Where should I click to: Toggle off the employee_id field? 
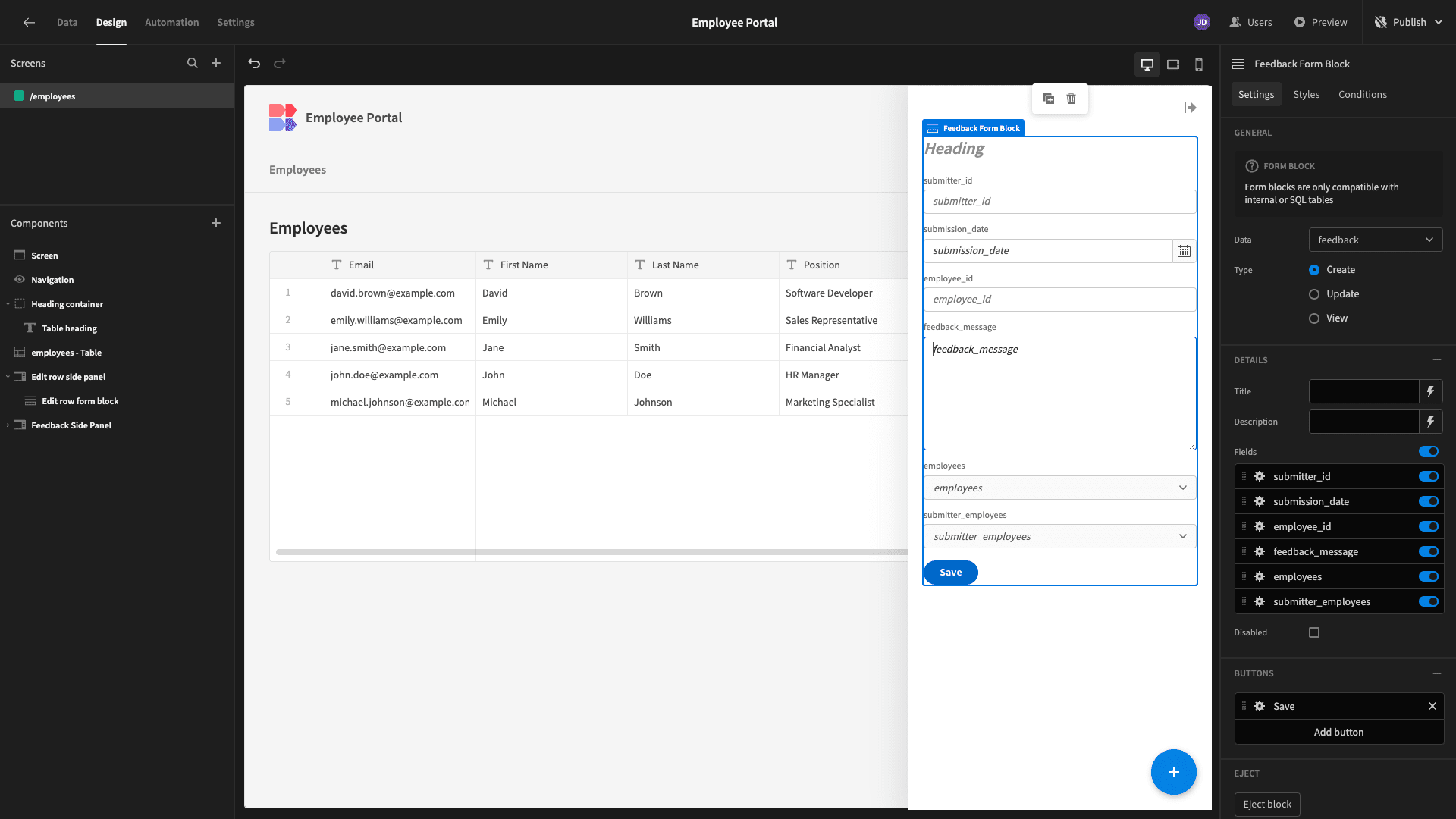click(x=1429, y=526)
